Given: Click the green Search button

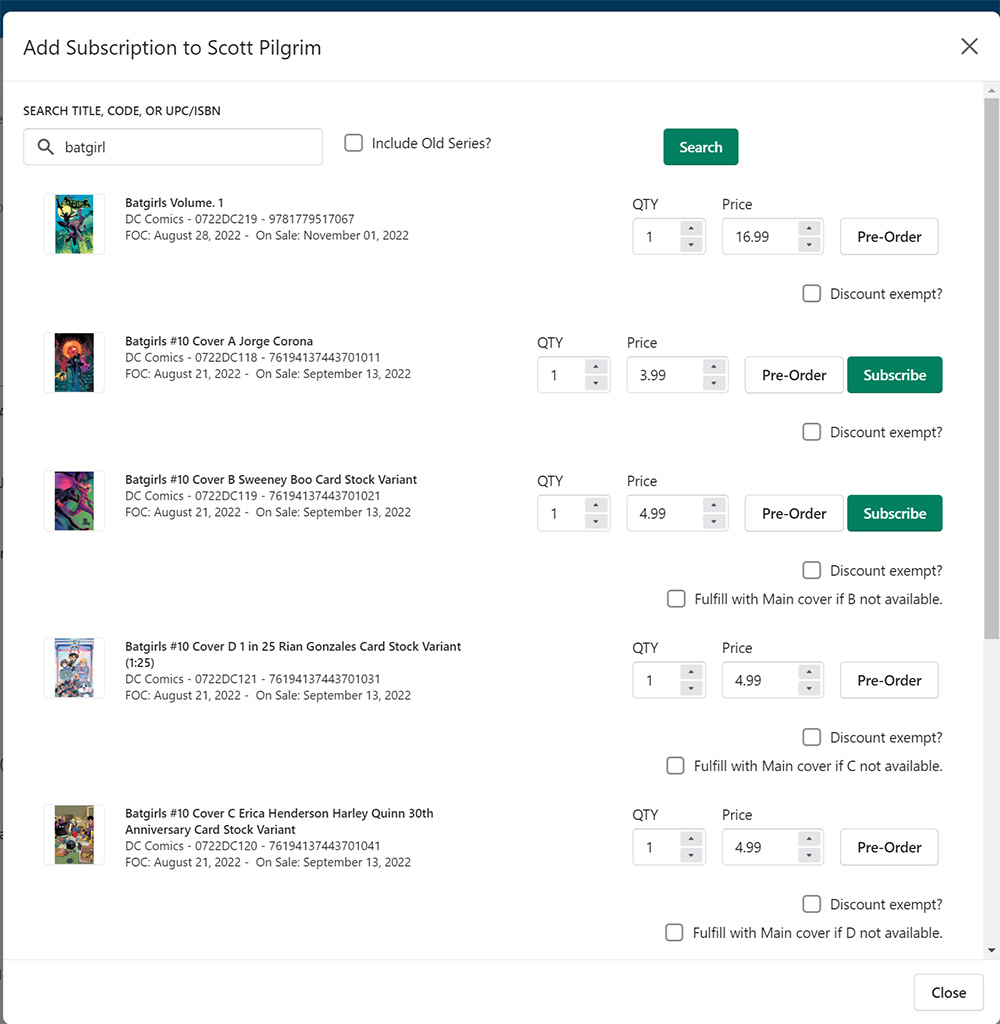Looking at the screenshot, I should click(x=701, y=147).
